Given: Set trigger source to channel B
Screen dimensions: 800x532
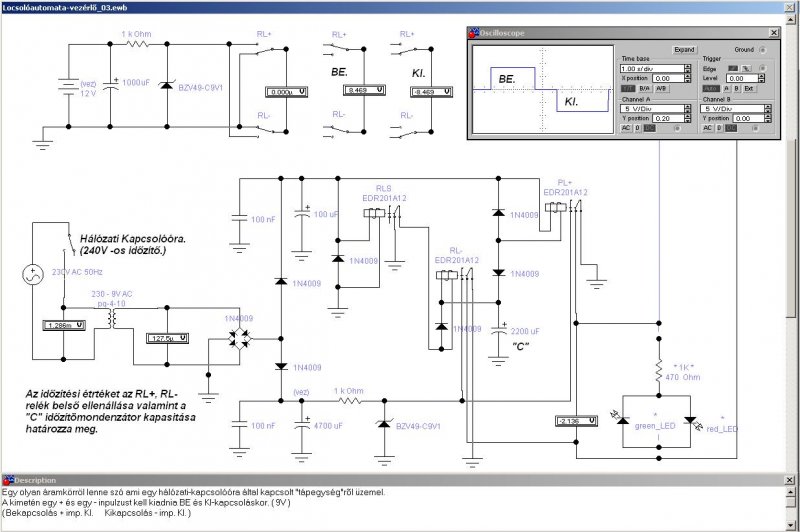Looking at the screenshot, I should tap(736, 88).
